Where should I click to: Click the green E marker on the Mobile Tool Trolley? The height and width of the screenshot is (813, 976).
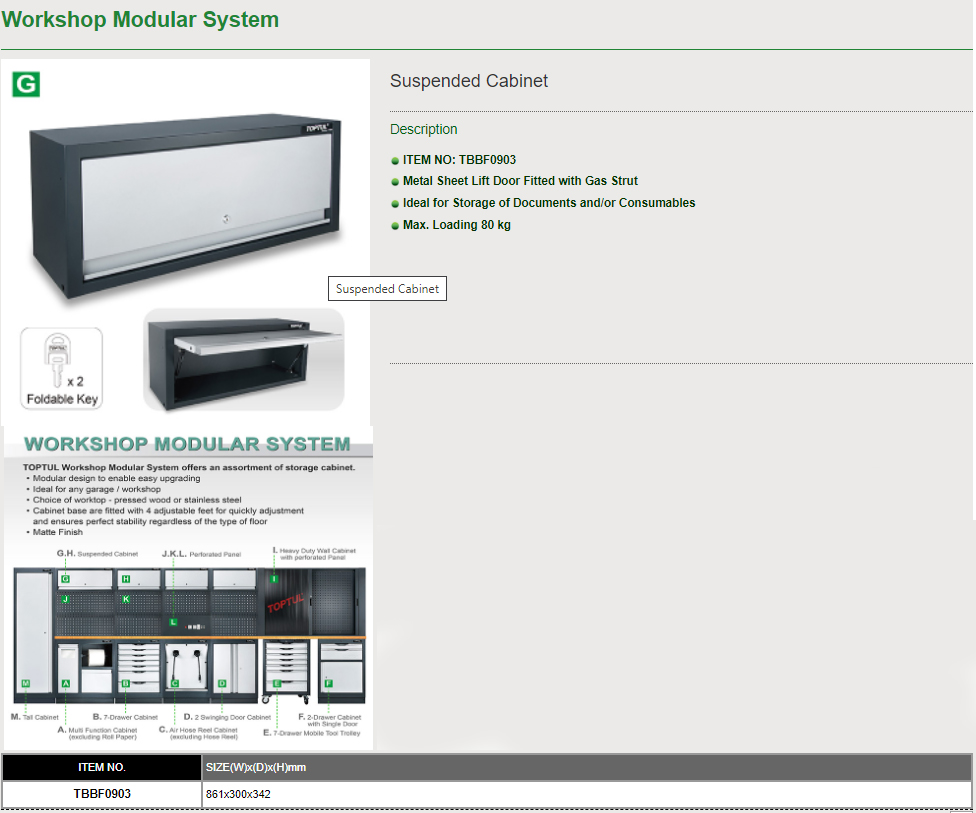(276, 684)
